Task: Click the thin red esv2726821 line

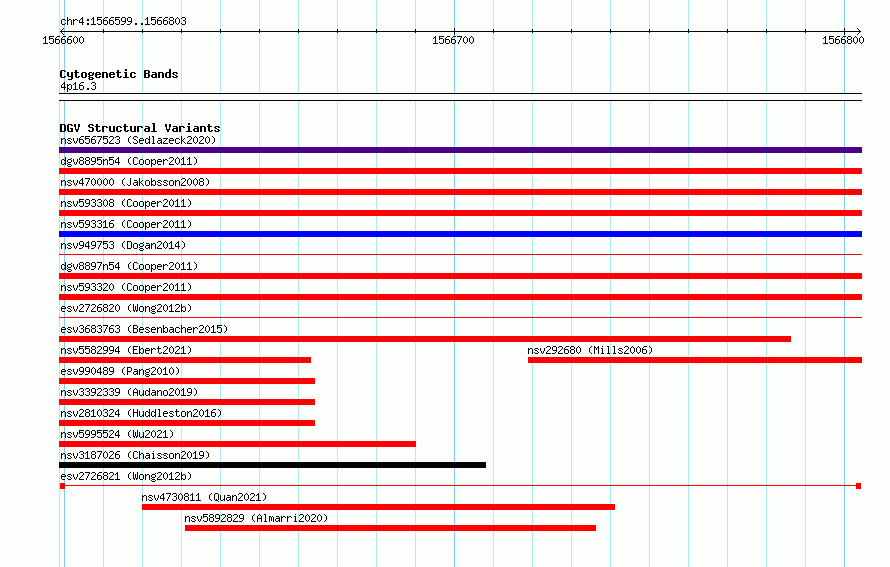Action: (x=460, y=486)
